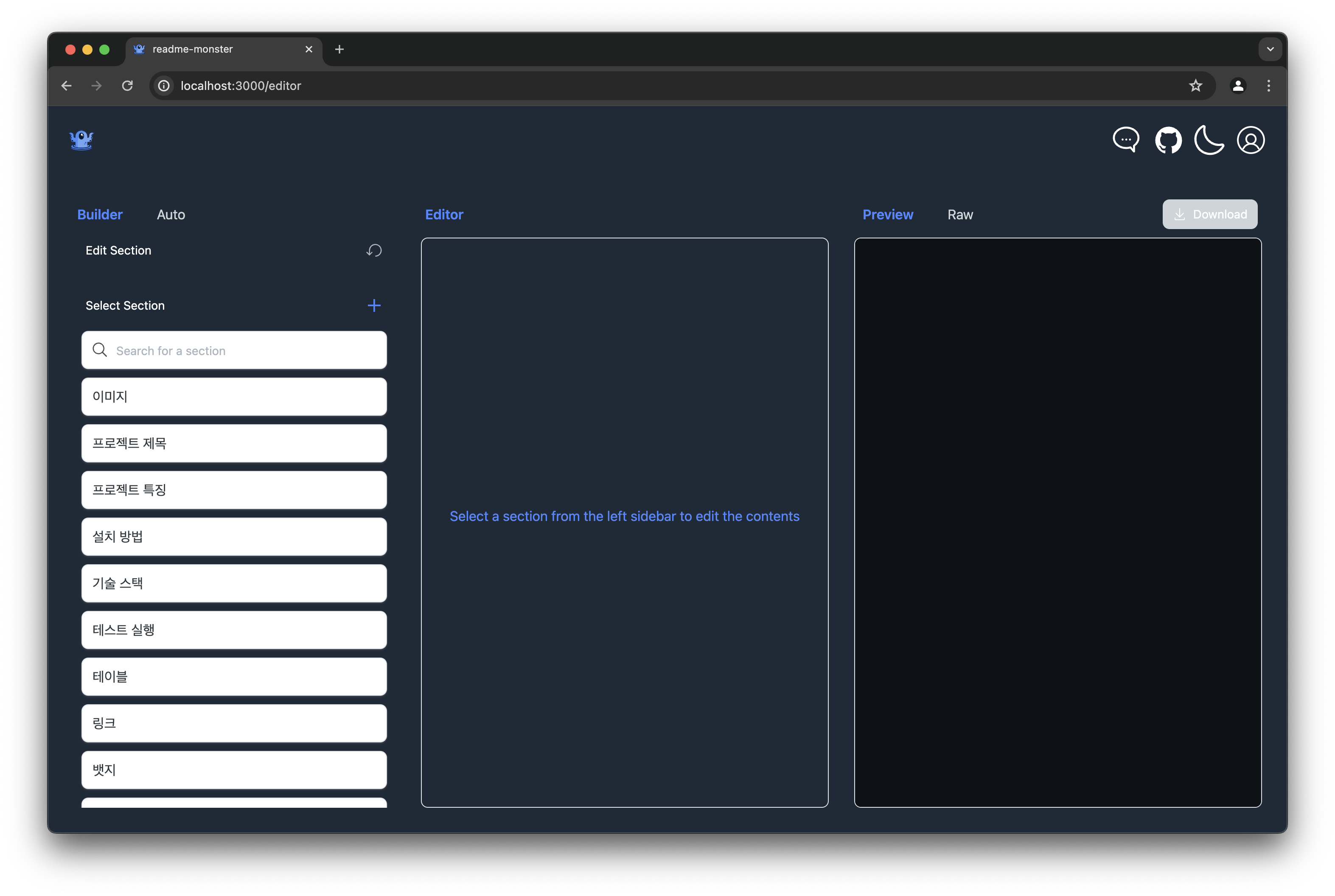This screenshot has width=1335, height=896.
Task: Add the 프로젝트 제목 section
Action: (234, 443)
